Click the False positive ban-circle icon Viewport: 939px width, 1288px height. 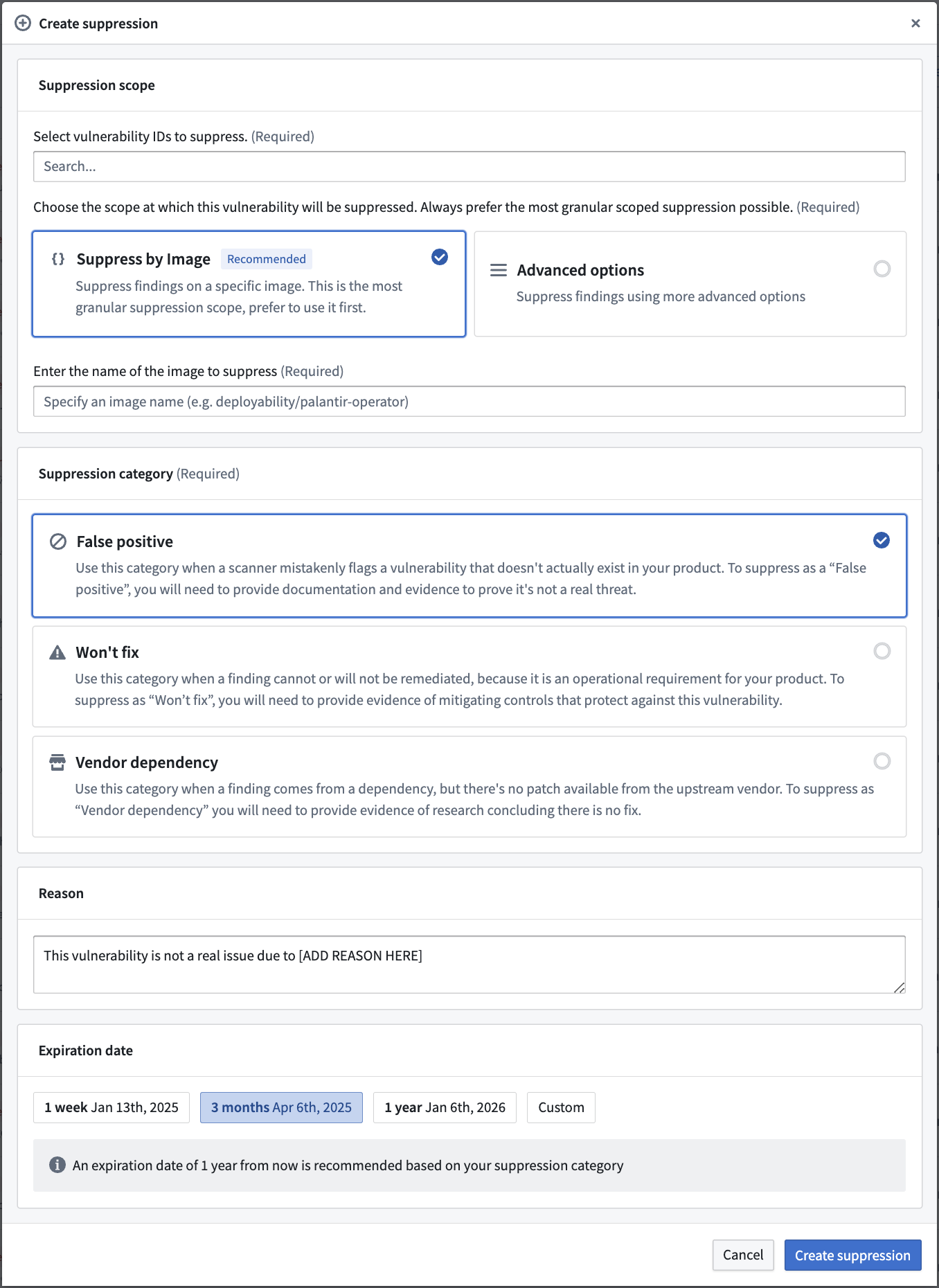(x=58, y=542)
